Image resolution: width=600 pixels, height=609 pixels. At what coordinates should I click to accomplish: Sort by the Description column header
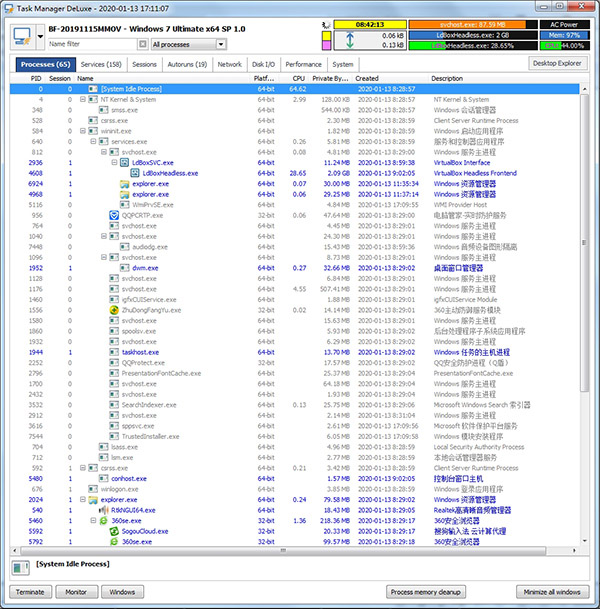tap(447, 78)
